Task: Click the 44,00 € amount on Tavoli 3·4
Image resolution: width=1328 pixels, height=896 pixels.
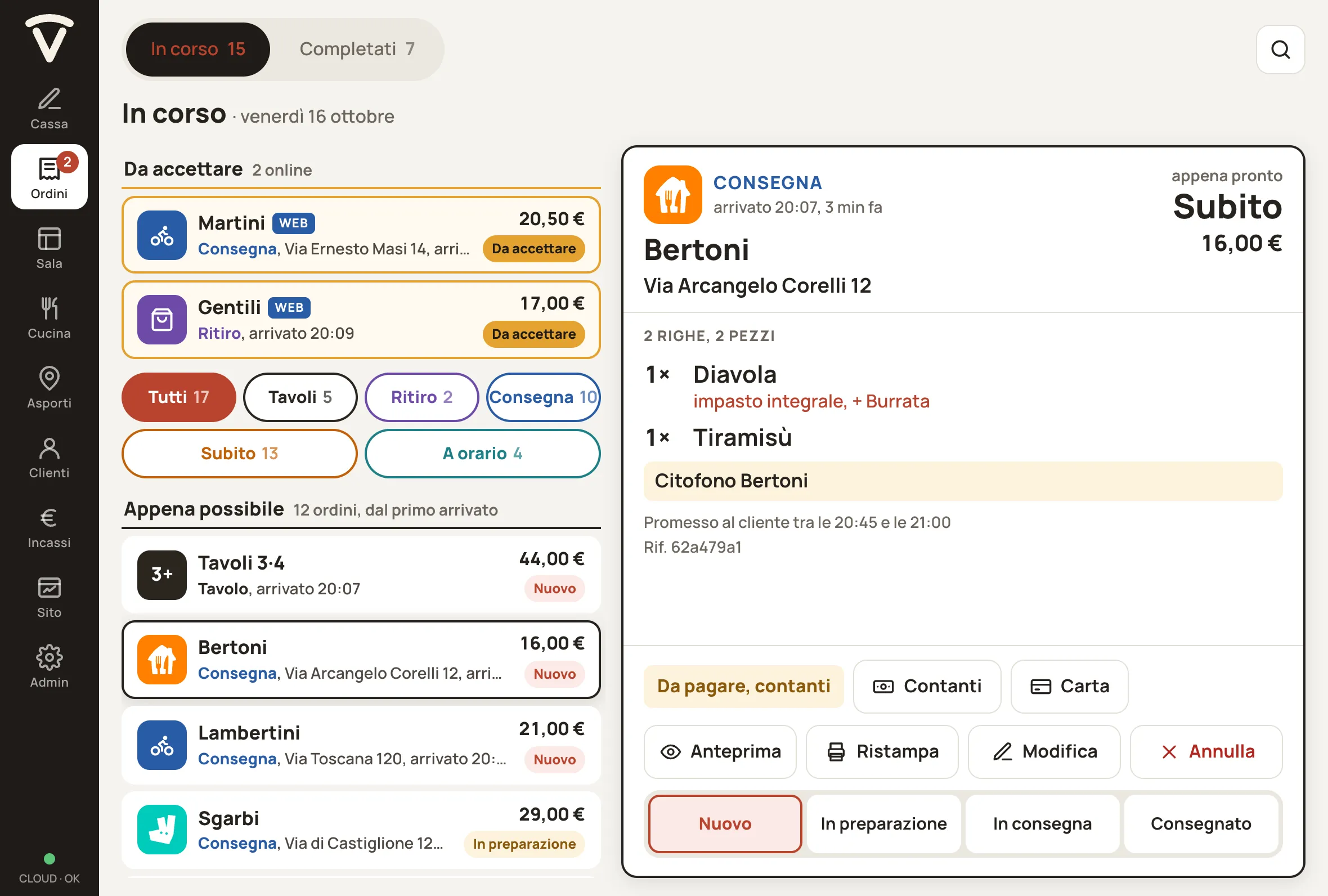Action: coord(551,559)
